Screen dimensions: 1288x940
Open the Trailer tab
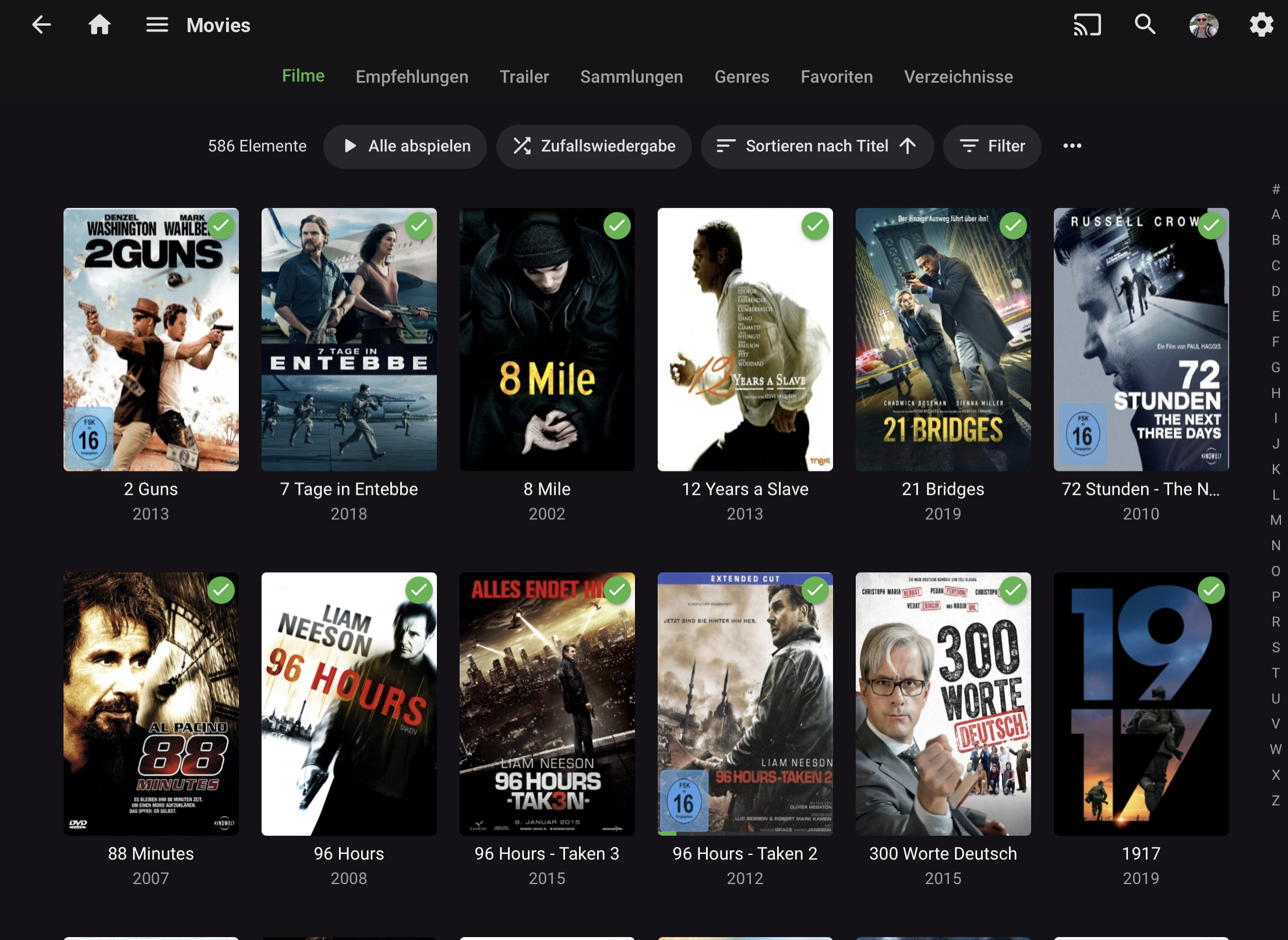click(524, 76)
